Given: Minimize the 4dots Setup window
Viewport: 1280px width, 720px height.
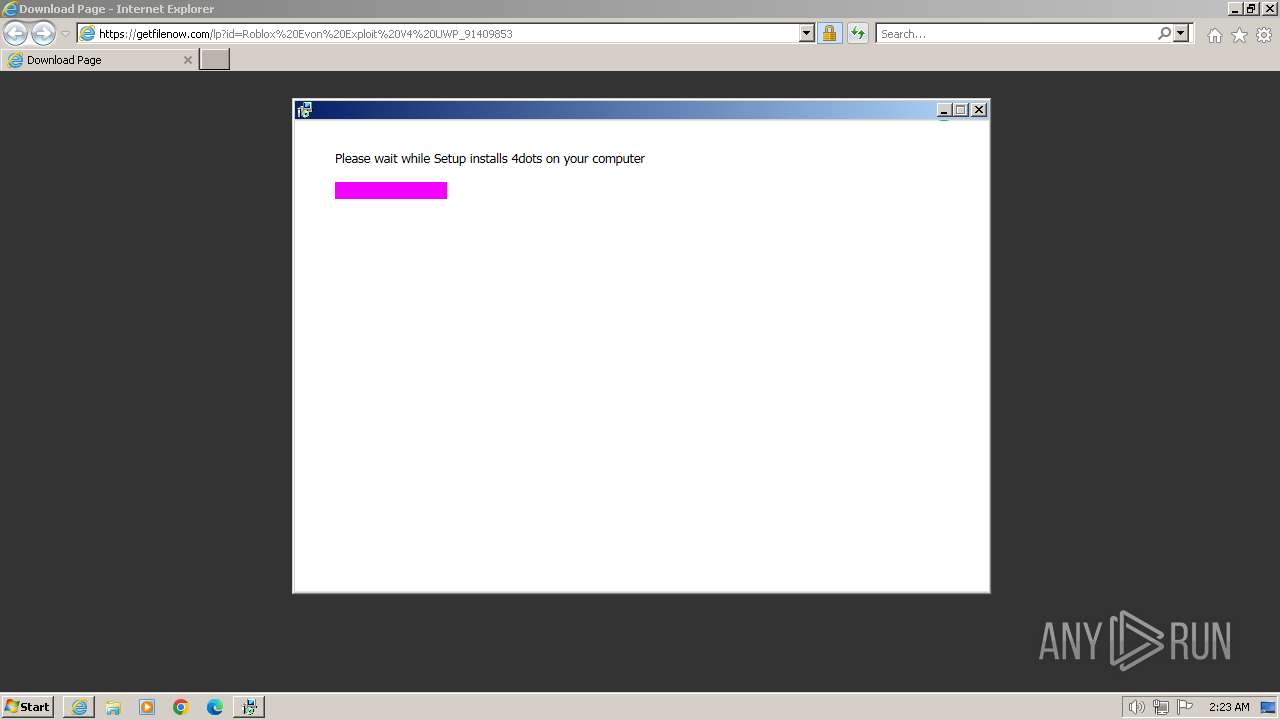Looking at the screenshot, I should 943,110.
